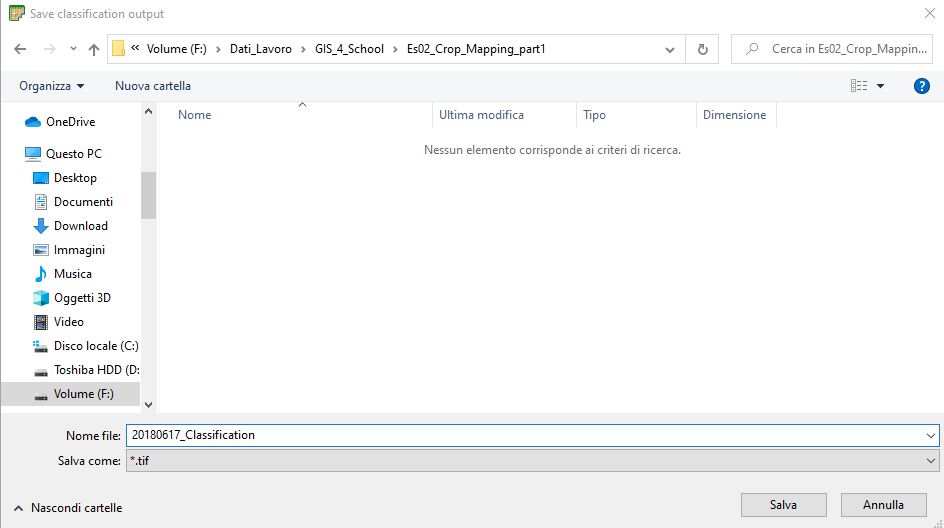
Task: Change view layout icon
Action: [859, 86]
